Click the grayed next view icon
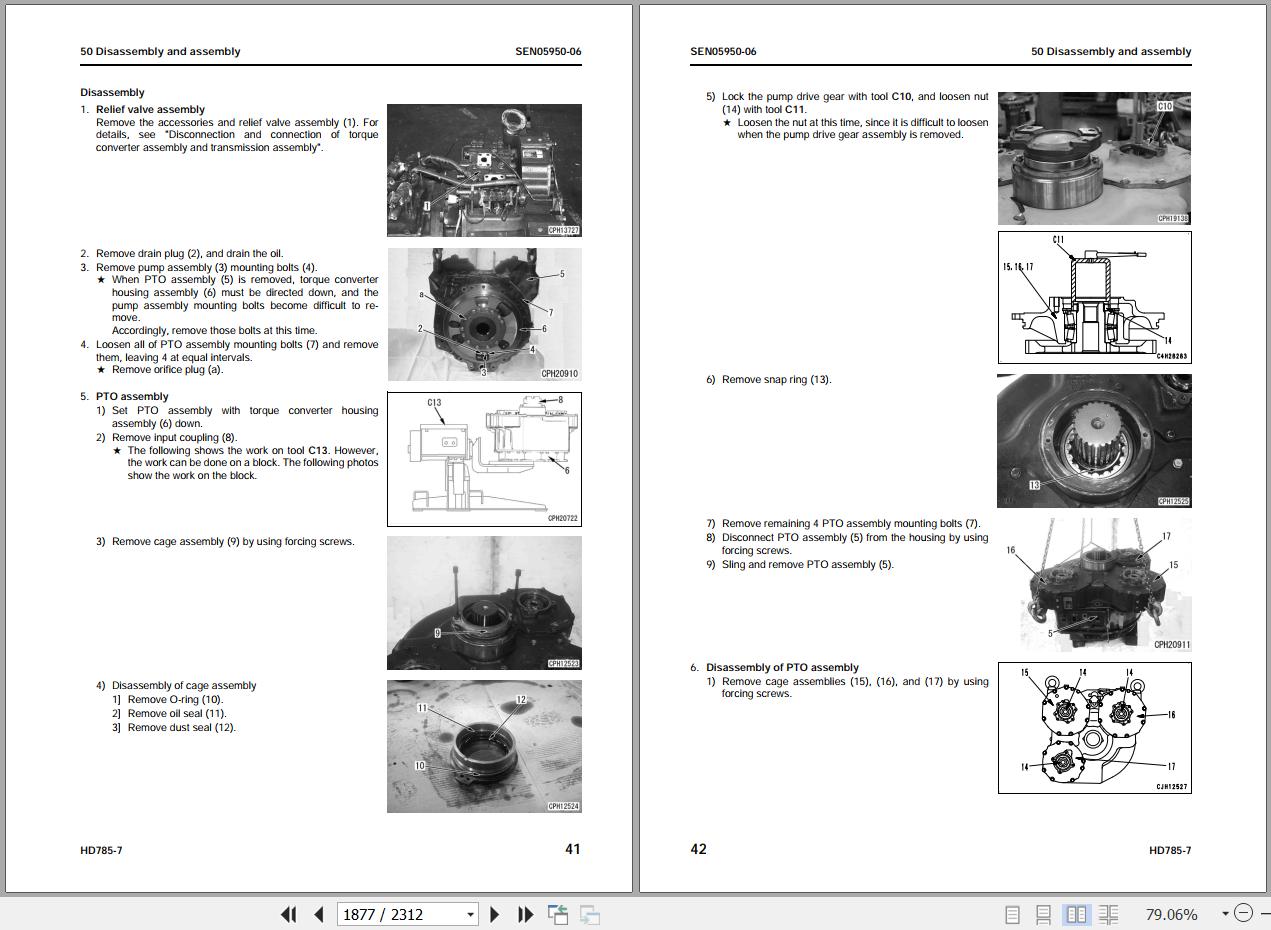 click(x=590, y=914)
